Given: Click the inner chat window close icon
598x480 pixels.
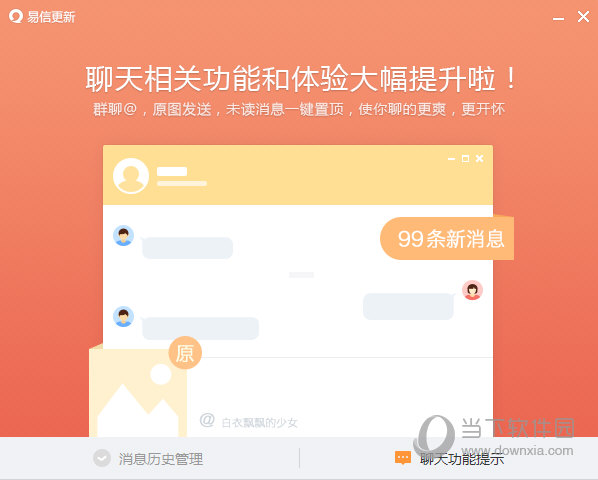Looking at the screenshot, I should click(480, 158).
